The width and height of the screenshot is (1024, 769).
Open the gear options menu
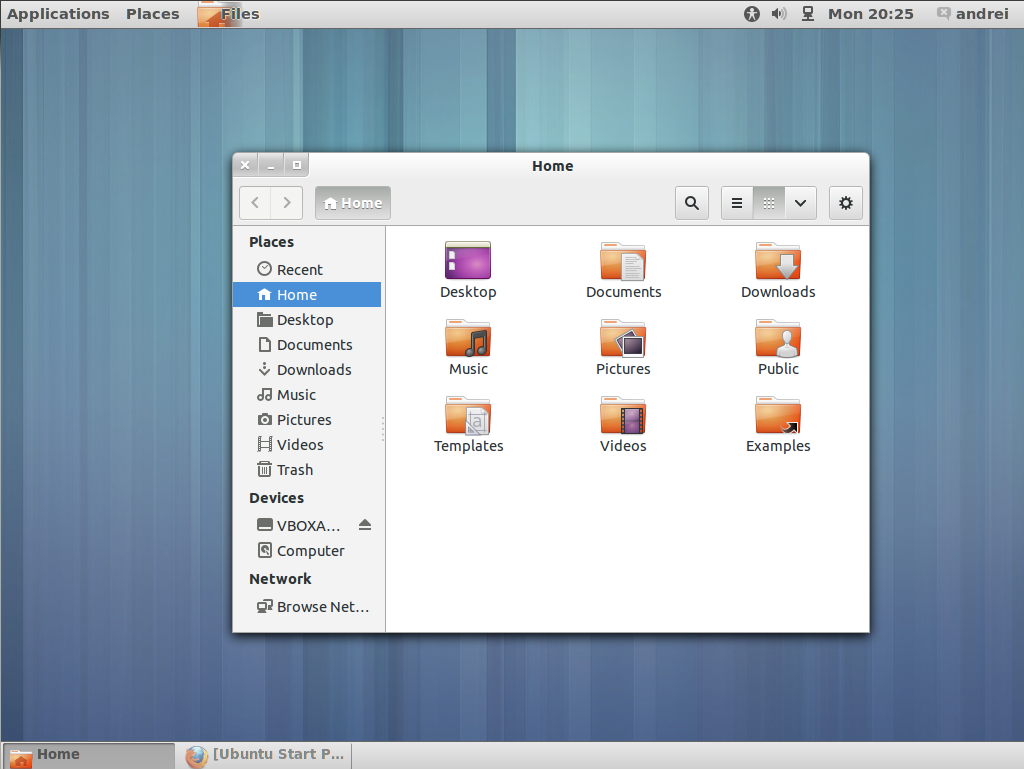845,202
